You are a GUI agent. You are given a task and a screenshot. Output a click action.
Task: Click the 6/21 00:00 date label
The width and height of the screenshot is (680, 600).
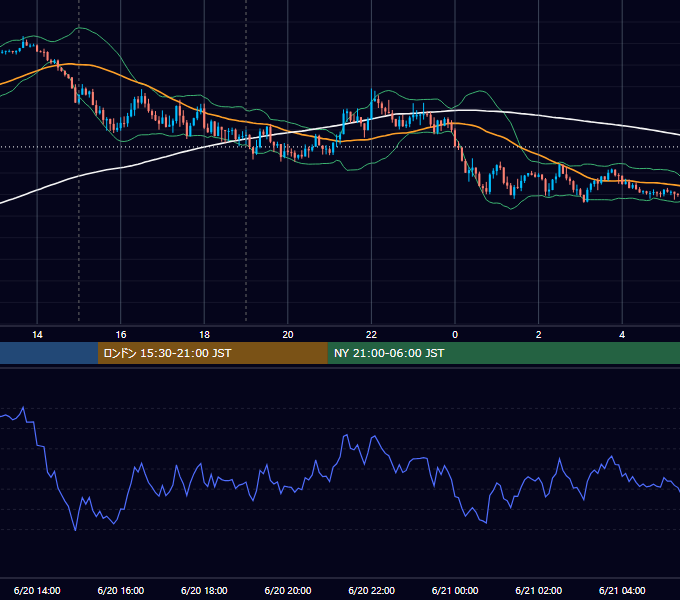point(455,590)
